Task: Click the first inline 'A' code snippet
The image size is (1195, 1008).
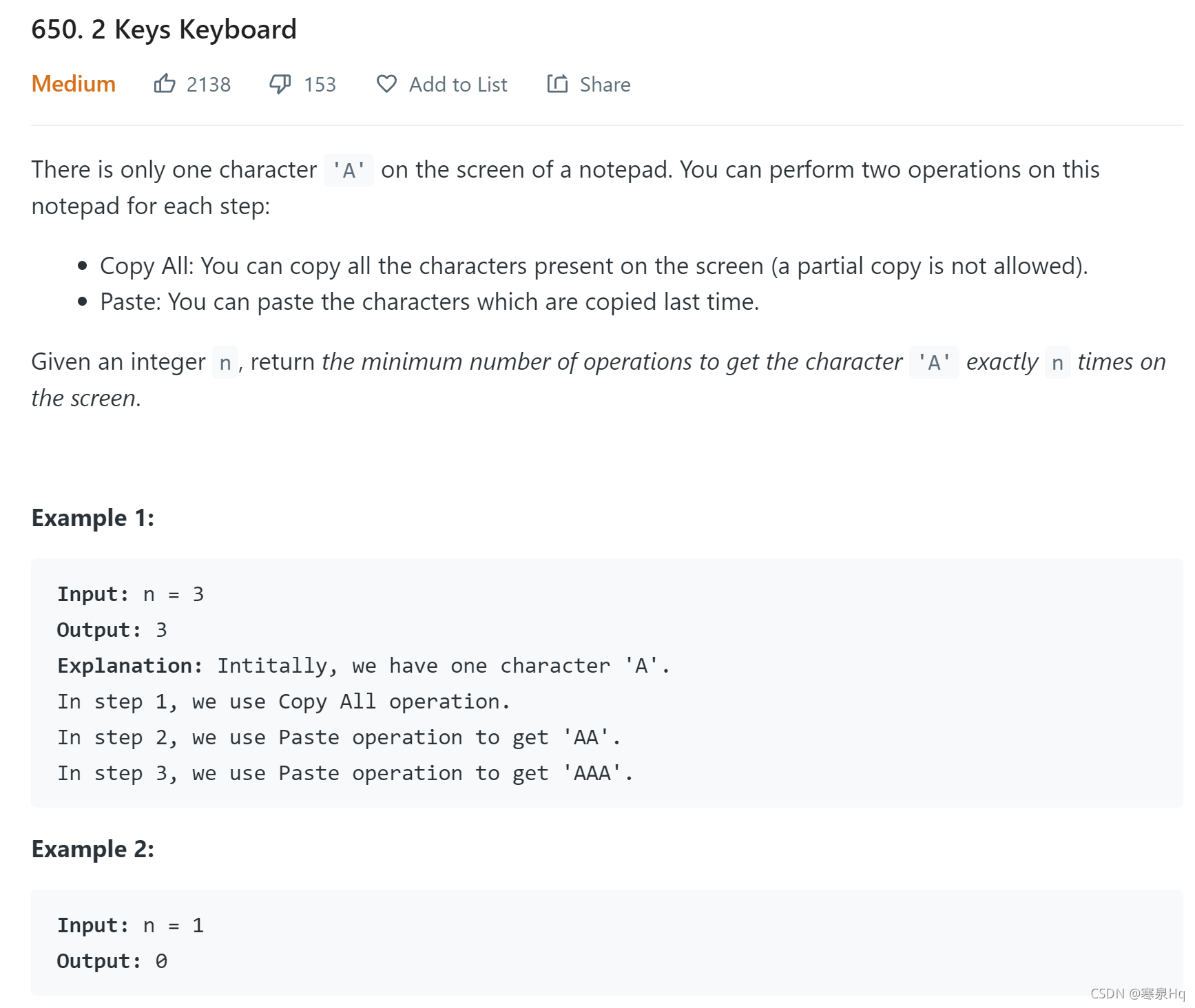Action: coord(349,170)
